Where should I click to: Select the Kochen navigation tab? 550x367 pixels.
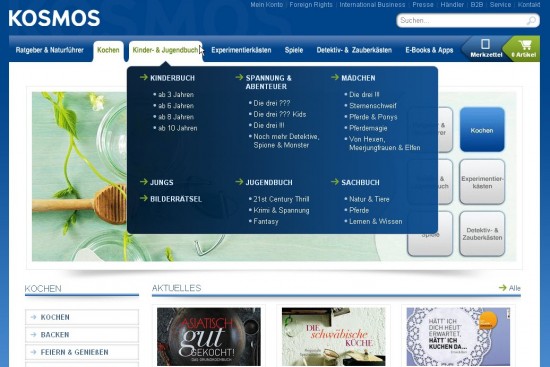(108, 50)
